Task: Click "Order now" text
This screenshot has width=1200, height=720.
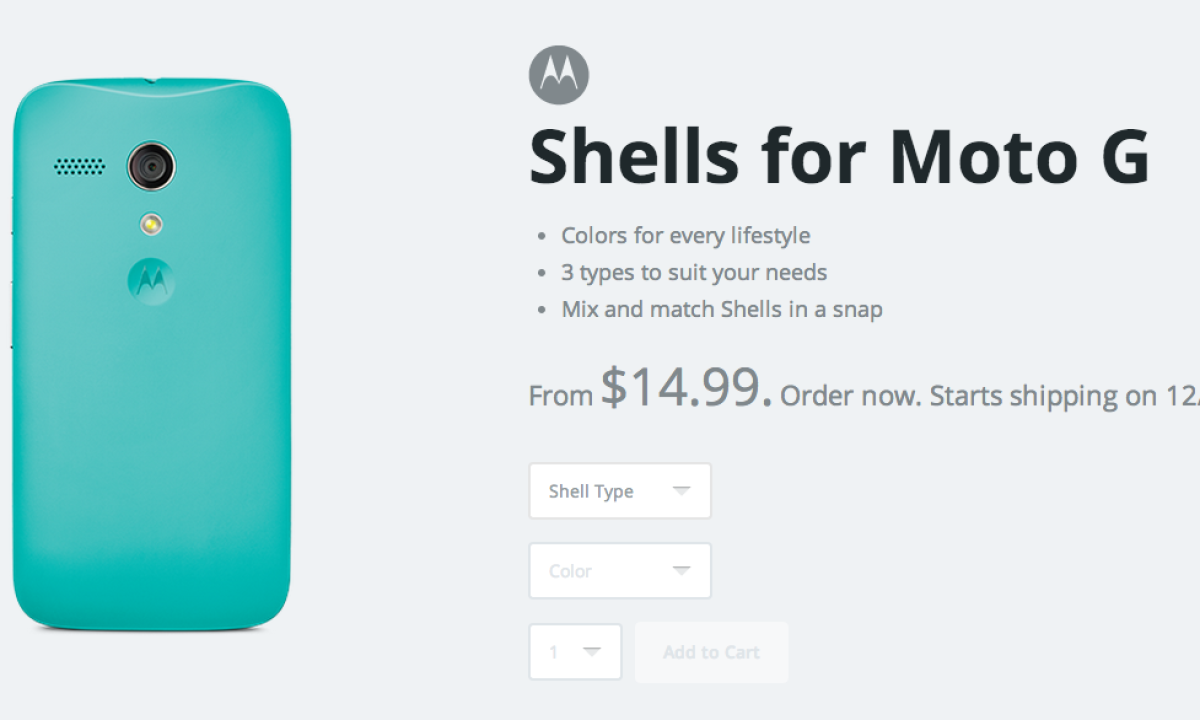Action: click(849, 396)
